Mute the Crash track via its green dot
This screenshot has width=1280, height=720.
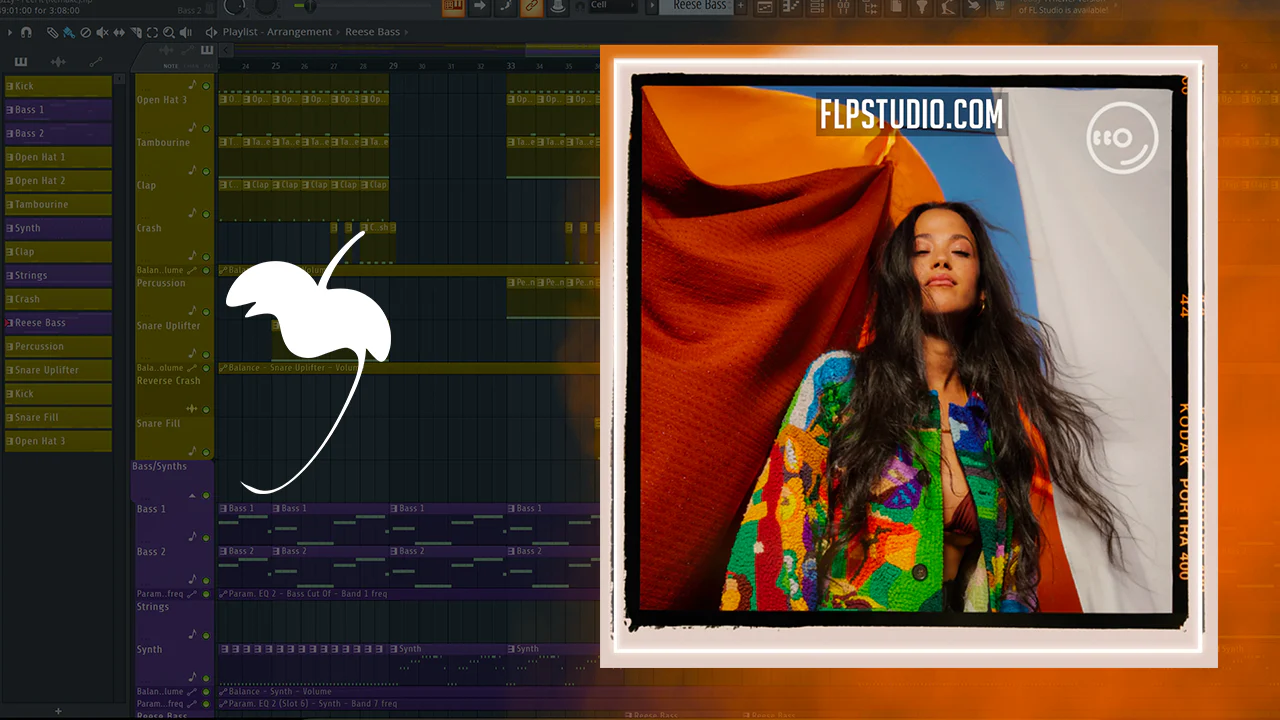(x=206, y=257)
